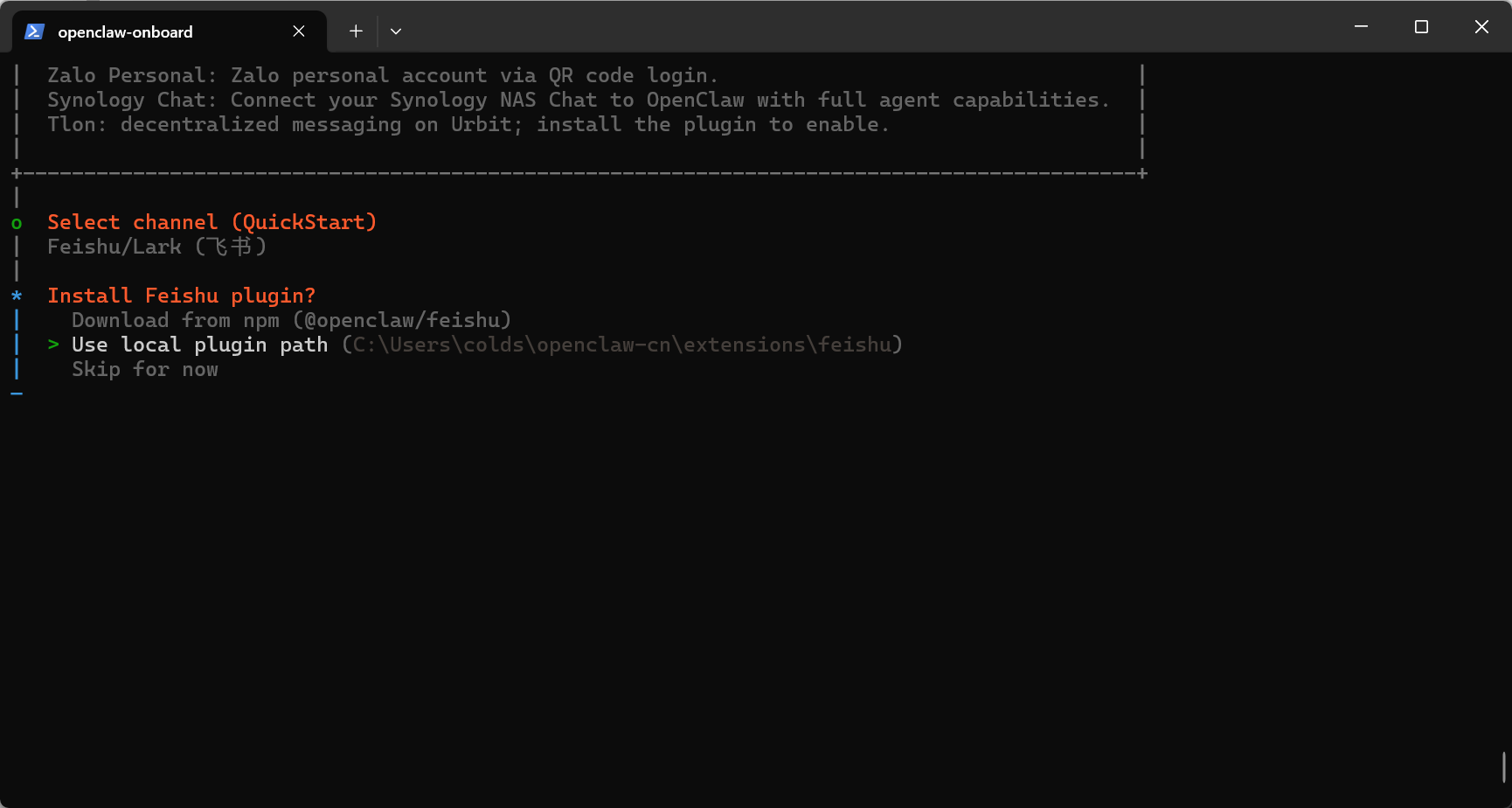The image size is (1512, 808).
Task: Click the "Install Feishu plugin?" prompt heading
Action: click(x=181, y=296)
